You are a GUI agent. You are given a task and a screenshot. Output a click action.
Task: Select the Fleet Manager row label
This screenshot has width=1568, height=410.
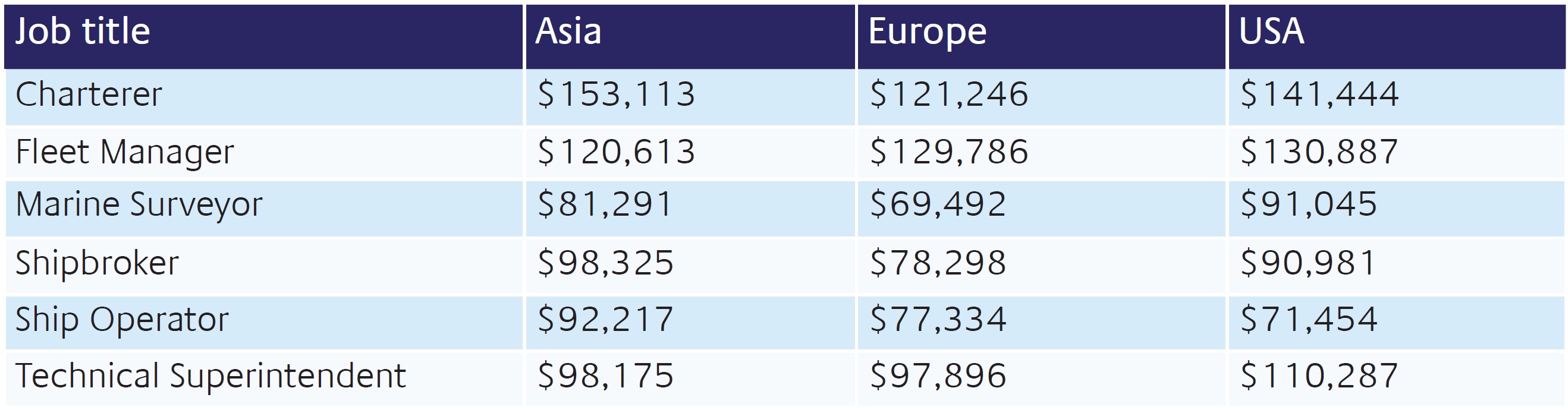tap(125, 152)
